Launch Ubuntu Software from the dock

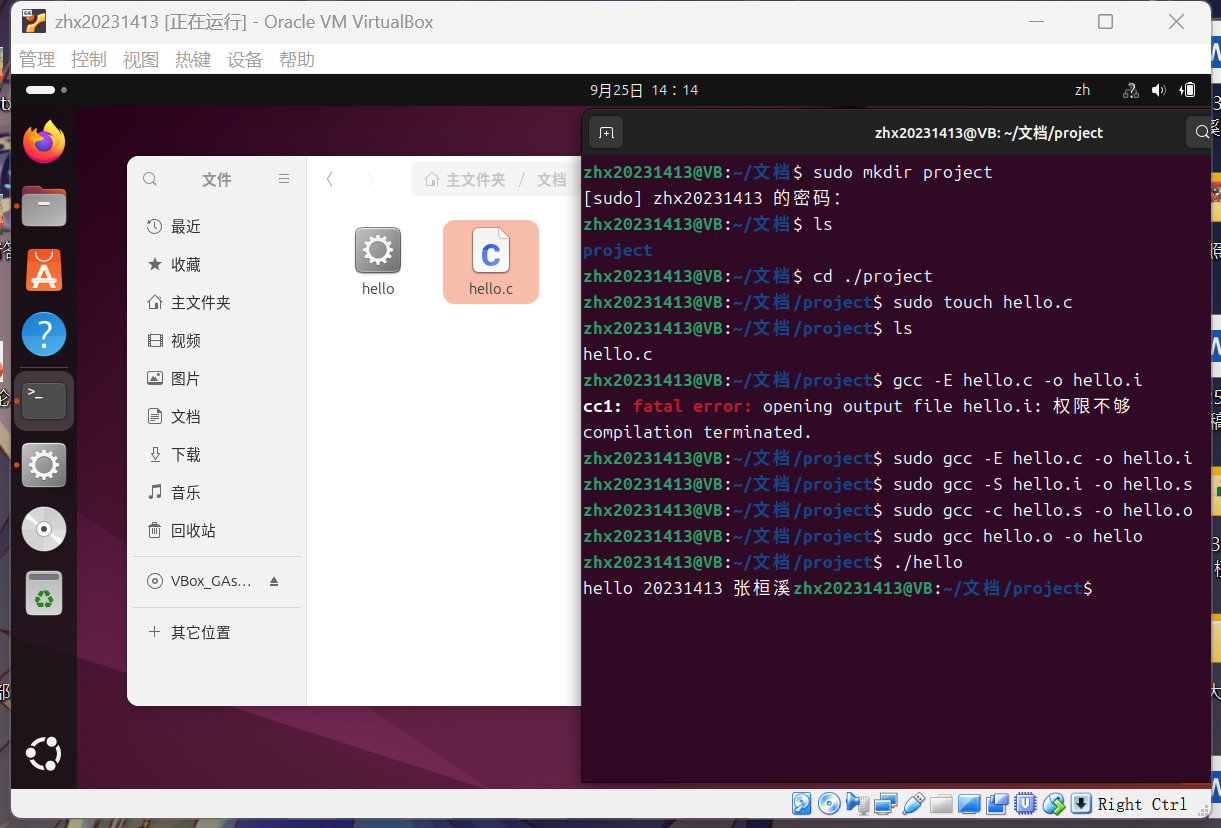coord(44,270)
